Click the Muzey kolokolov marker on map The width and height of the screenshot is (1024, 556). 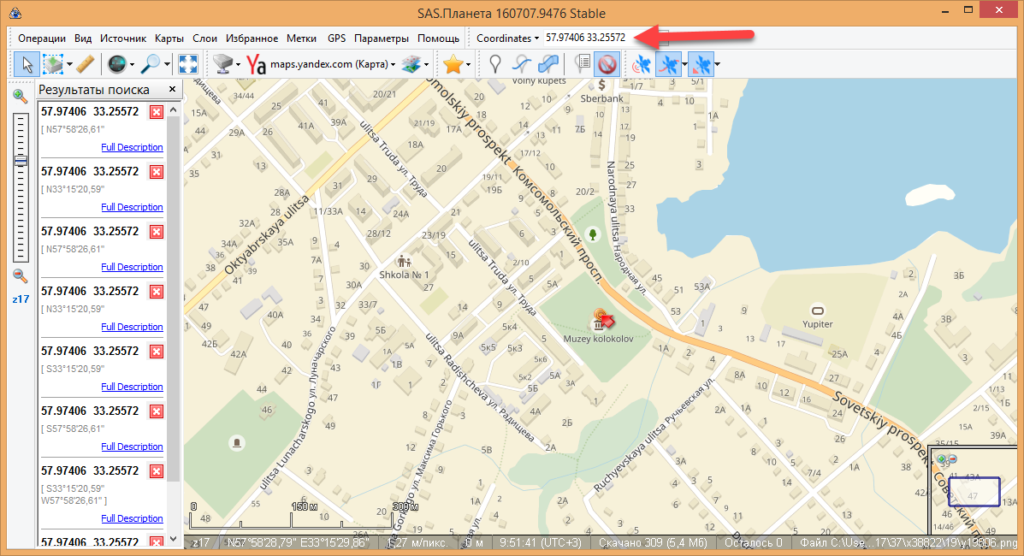point(601,320)
